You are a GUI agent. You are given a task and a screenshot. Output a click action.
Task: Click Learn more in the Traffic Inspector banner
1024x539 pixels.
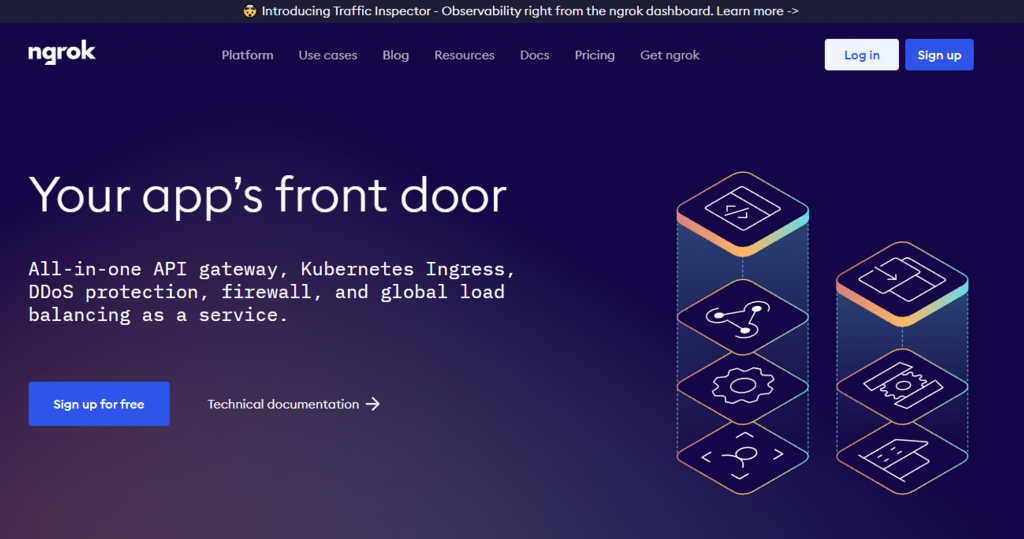757,11
